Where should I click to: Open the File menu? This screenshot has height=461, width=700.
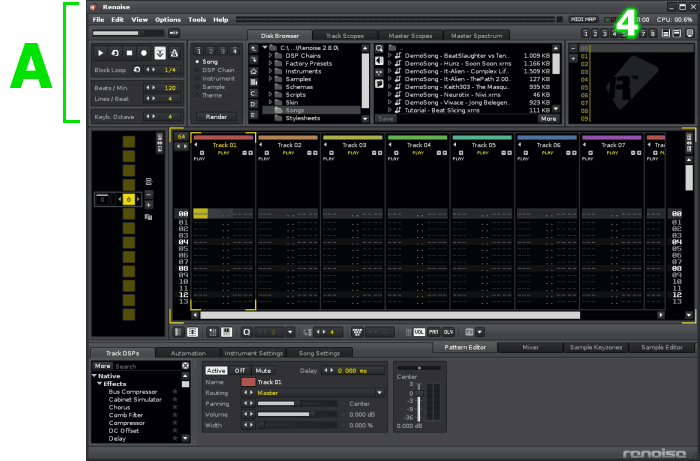pyautogui.click(x=98, y=20)
